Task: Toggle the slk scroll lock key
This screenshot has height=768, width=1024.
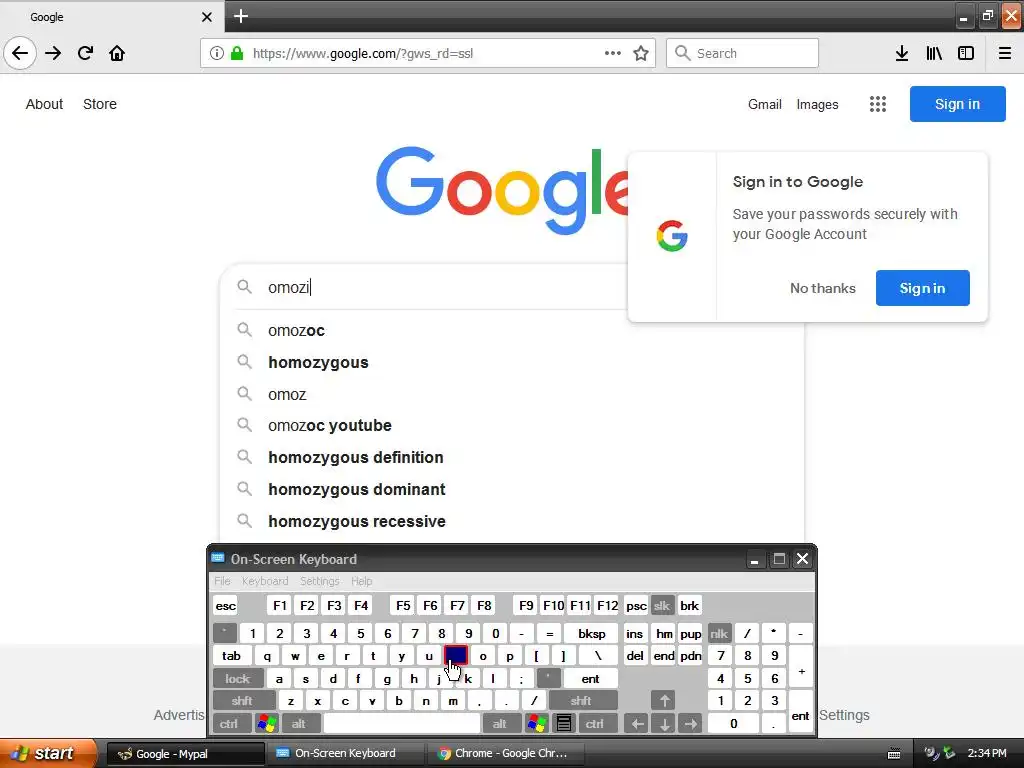Action: tap(662, 605)
